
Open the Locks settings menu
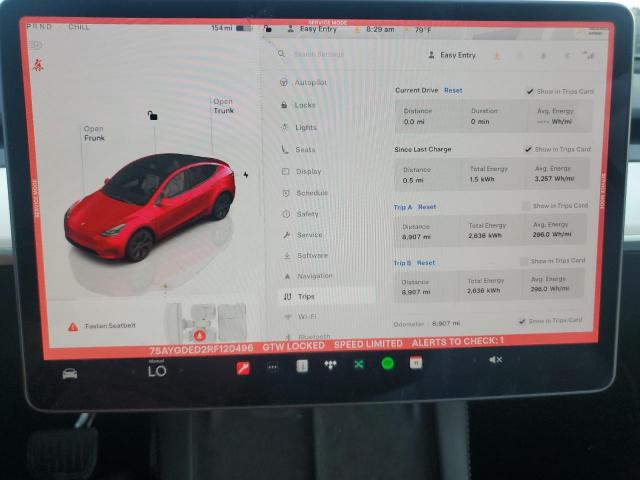(x=298, y=105)
